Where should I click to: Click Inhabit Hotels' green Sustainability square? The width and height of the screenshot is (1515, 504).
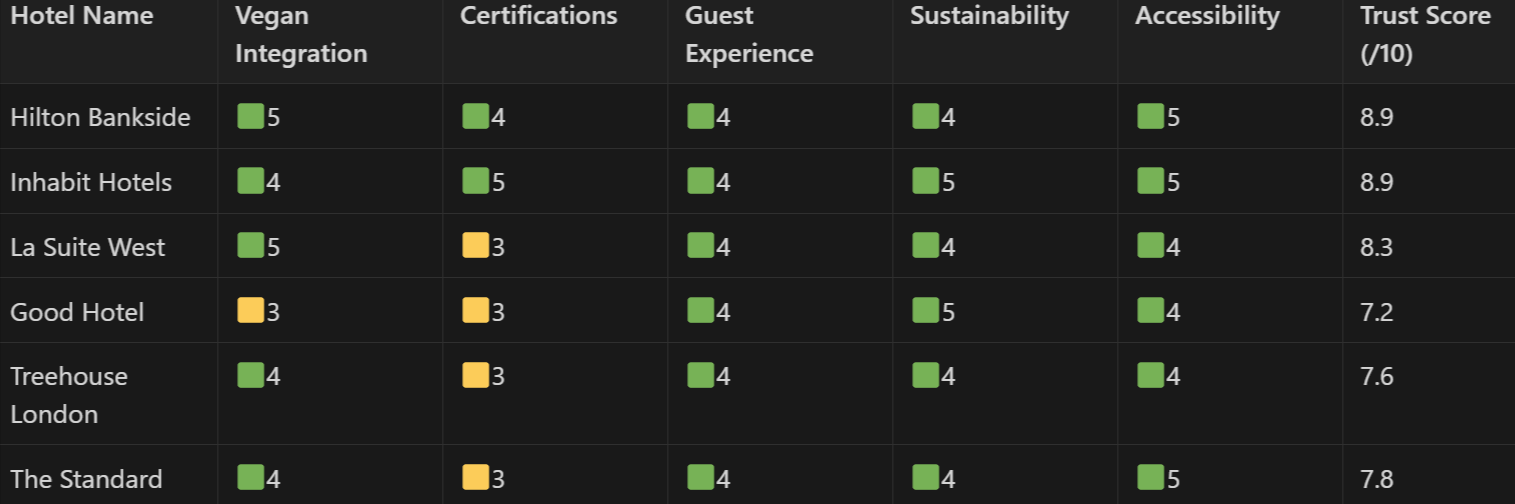click(925, 181)
